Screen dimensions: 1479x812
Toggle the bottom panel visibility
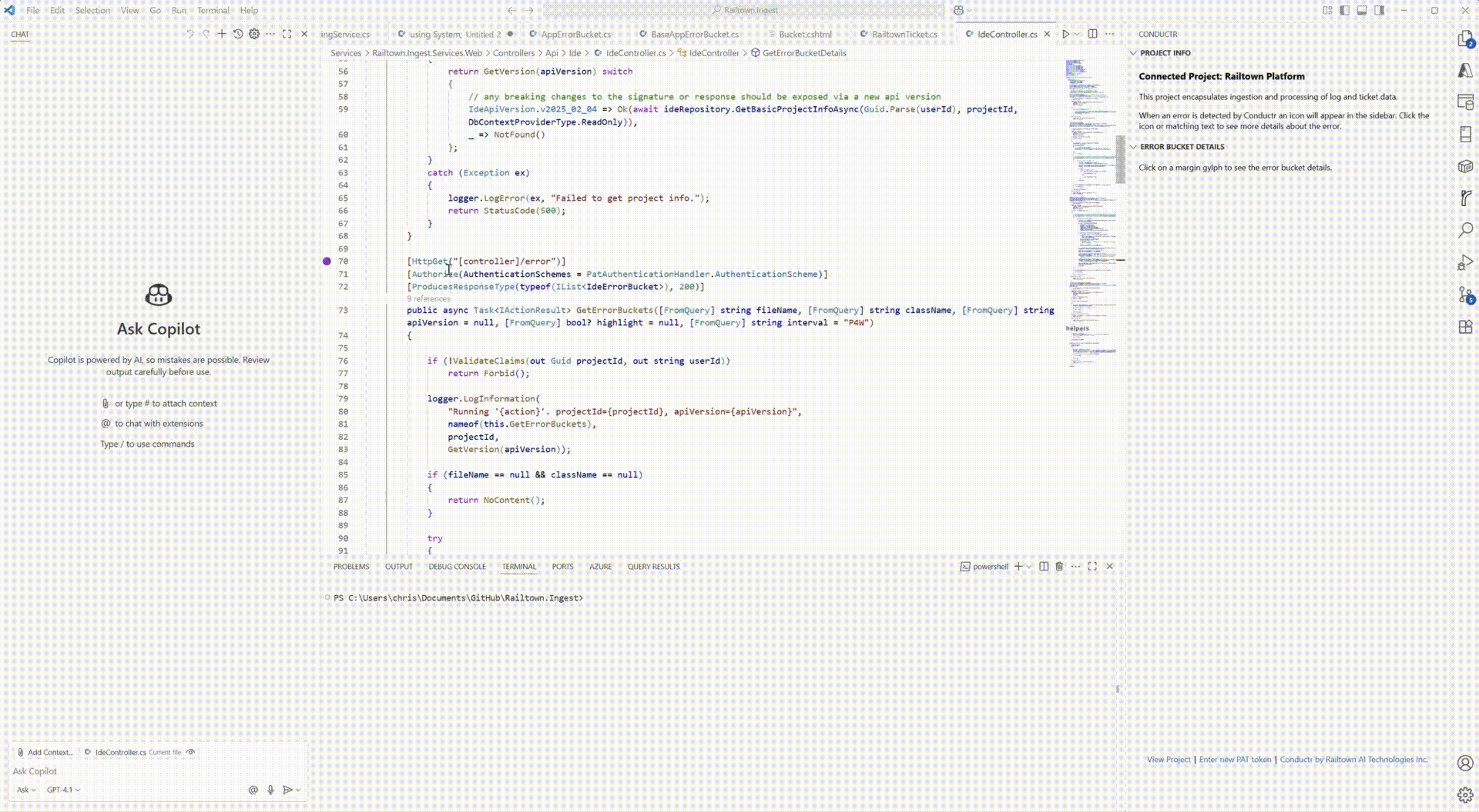coord(1362,10)
